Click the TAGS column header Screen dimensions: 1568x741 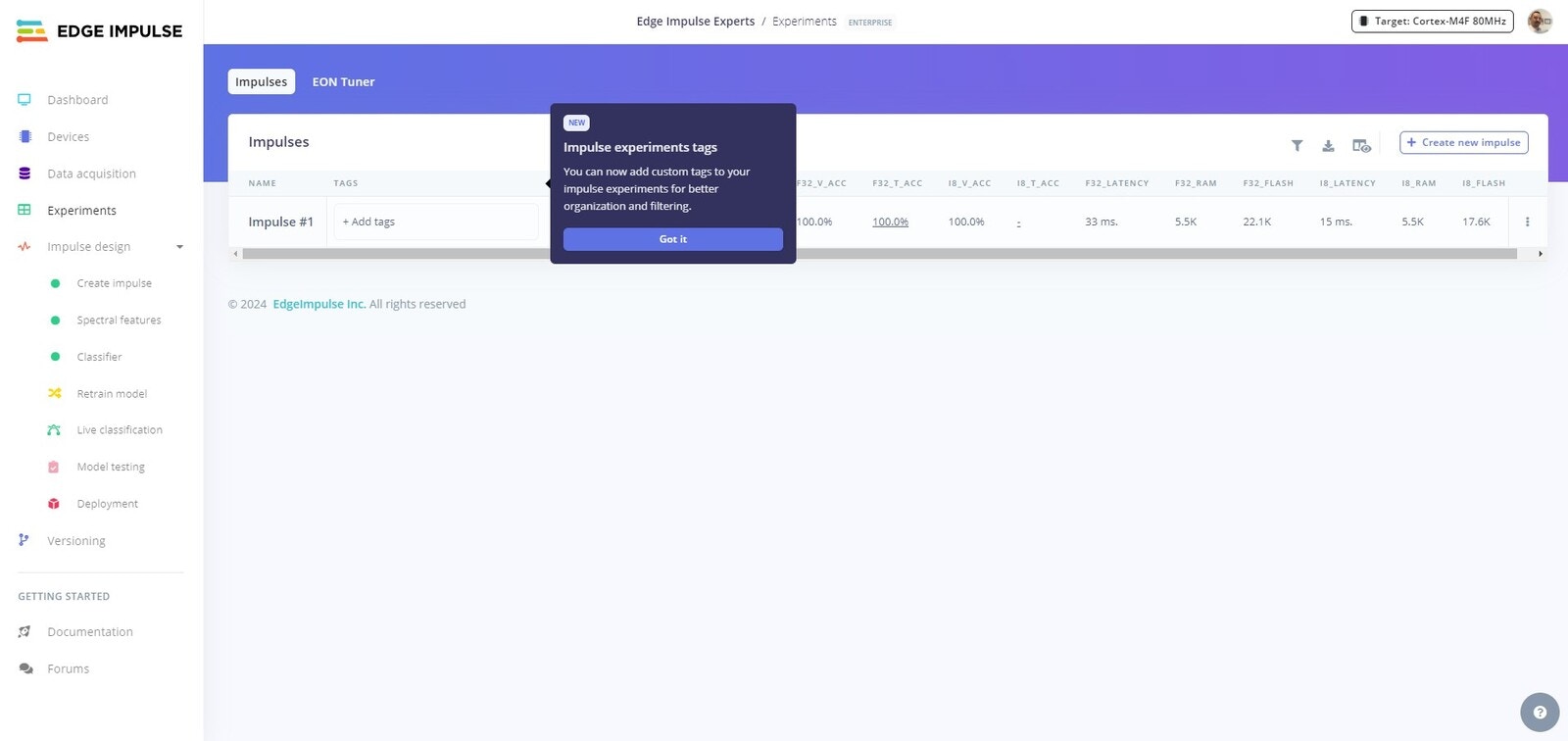346,183
